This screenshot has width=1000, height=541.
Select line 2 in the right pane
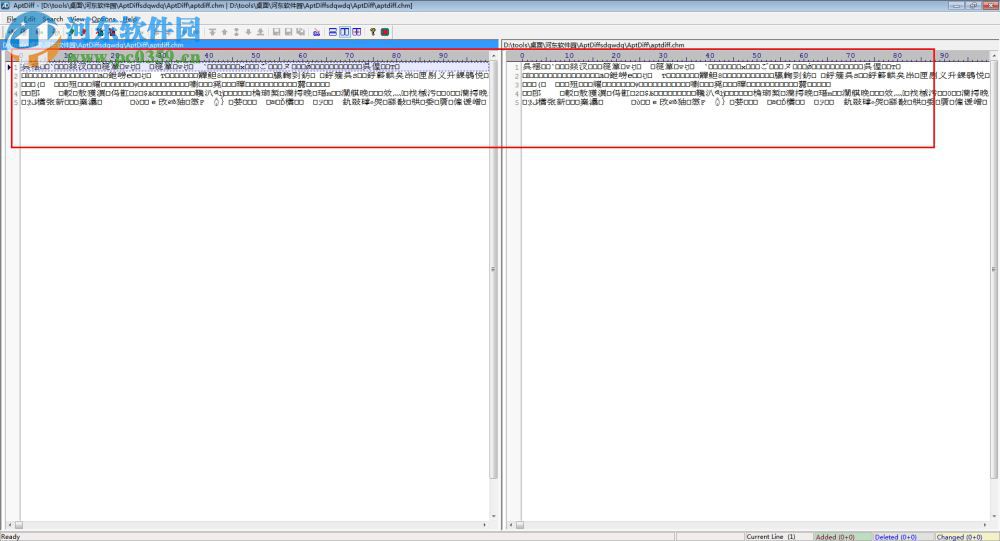tap(756, 75)
